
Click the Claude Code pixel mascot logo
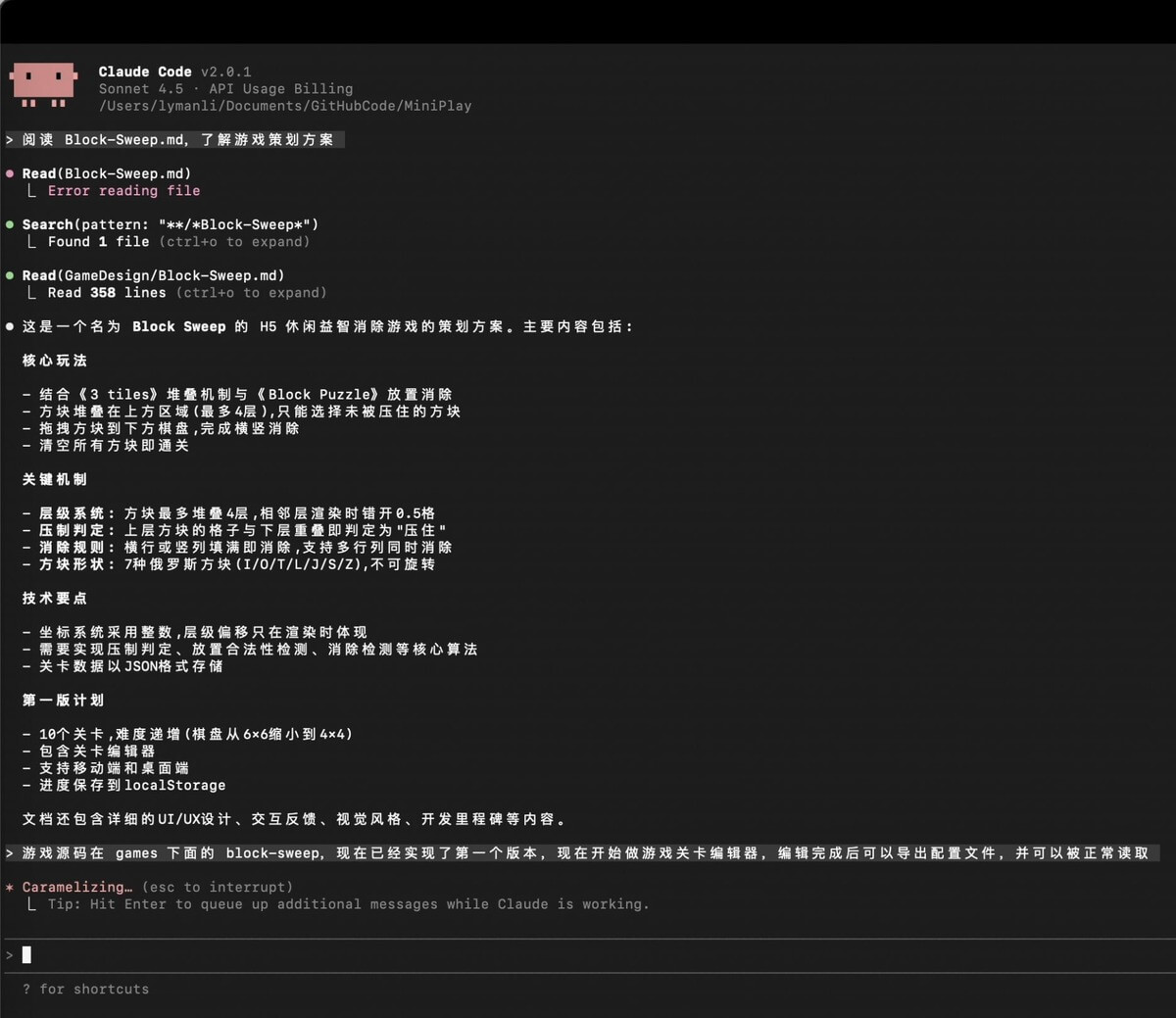[x=43, y=84]
